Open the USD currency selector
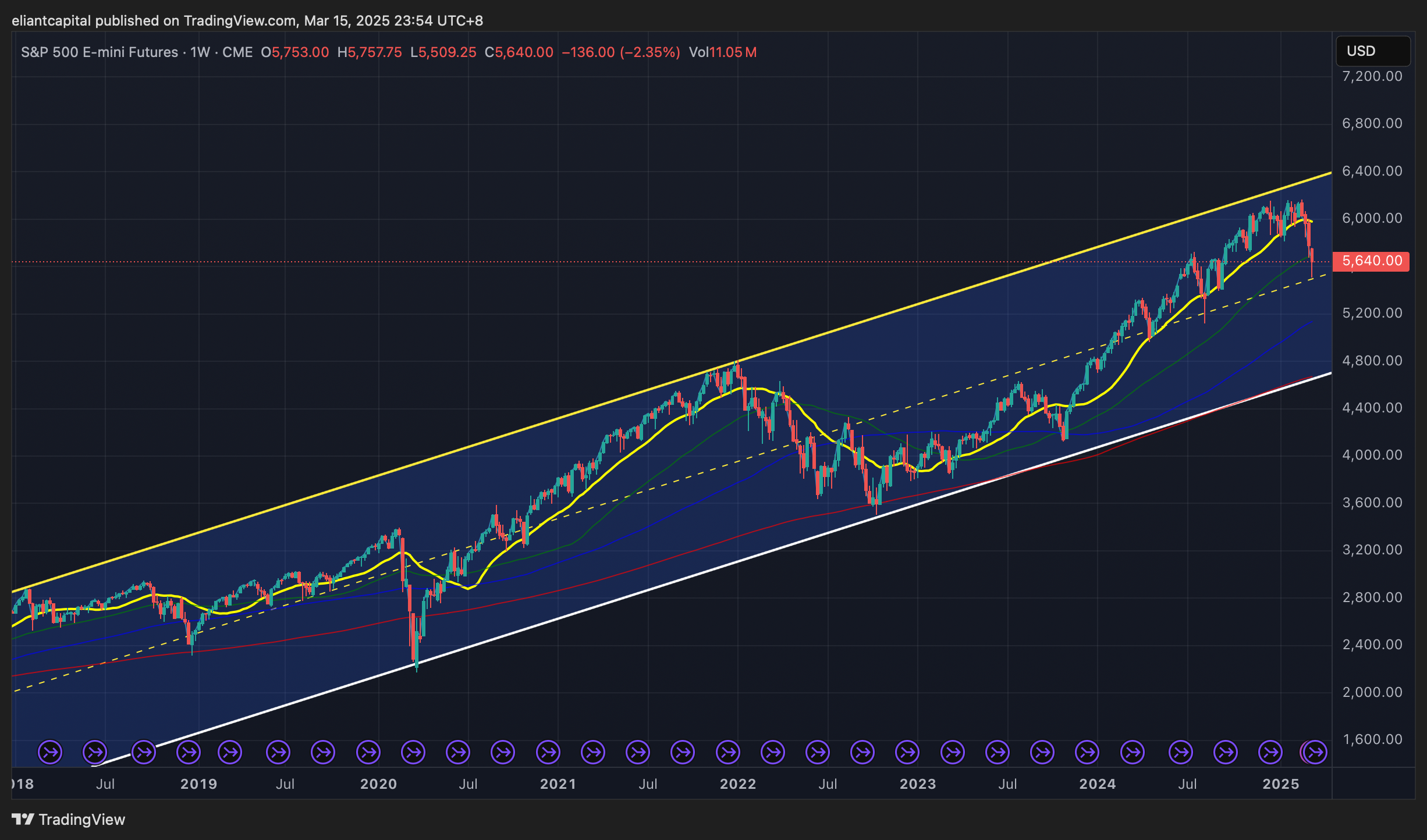 click(x=1372, y=51)
